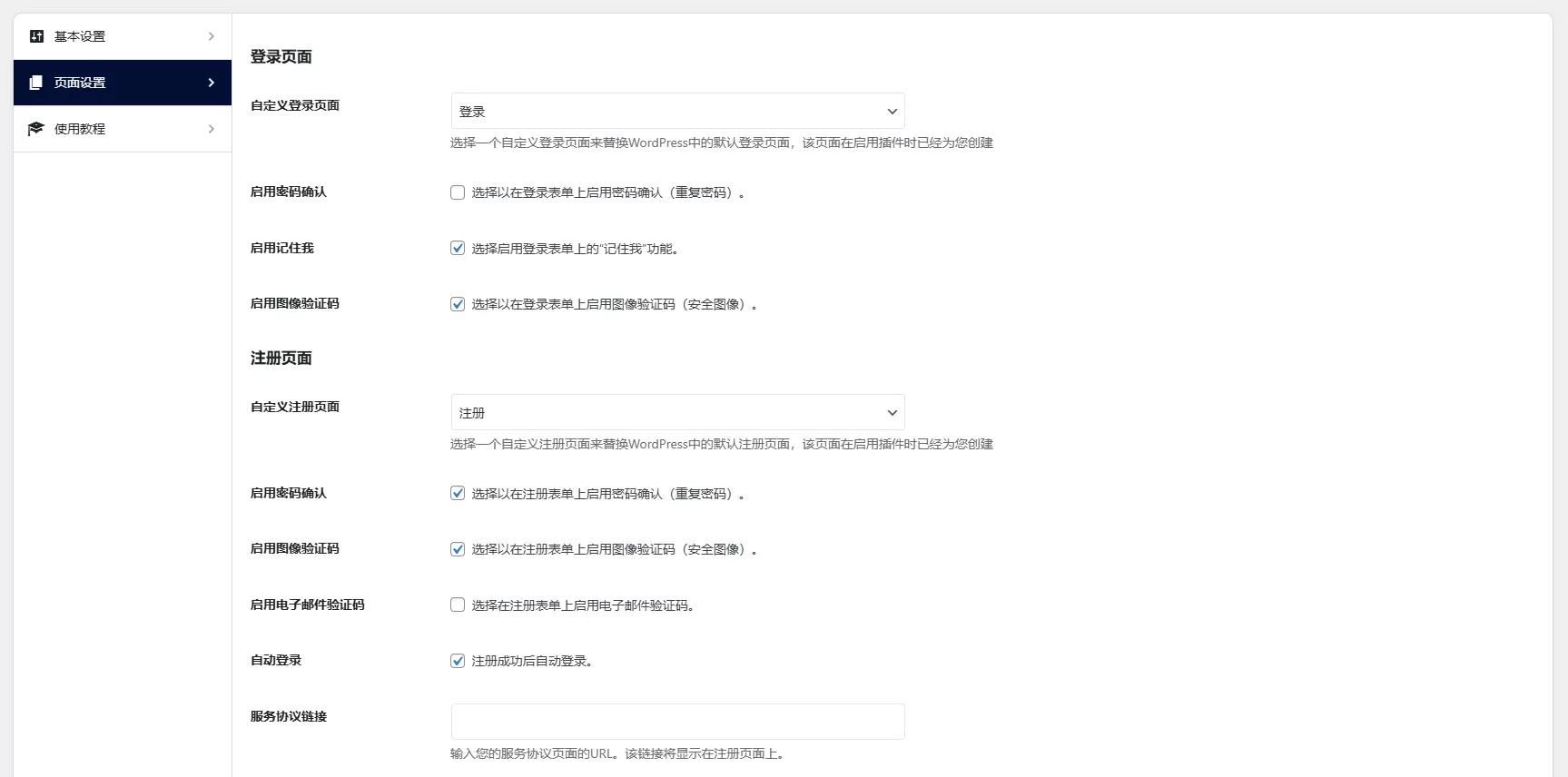Image resolution: width=1568 pixels, height=777 pixels.
Task: Click the 基本设置 sliders icon
Action: (x=36, y=36)
